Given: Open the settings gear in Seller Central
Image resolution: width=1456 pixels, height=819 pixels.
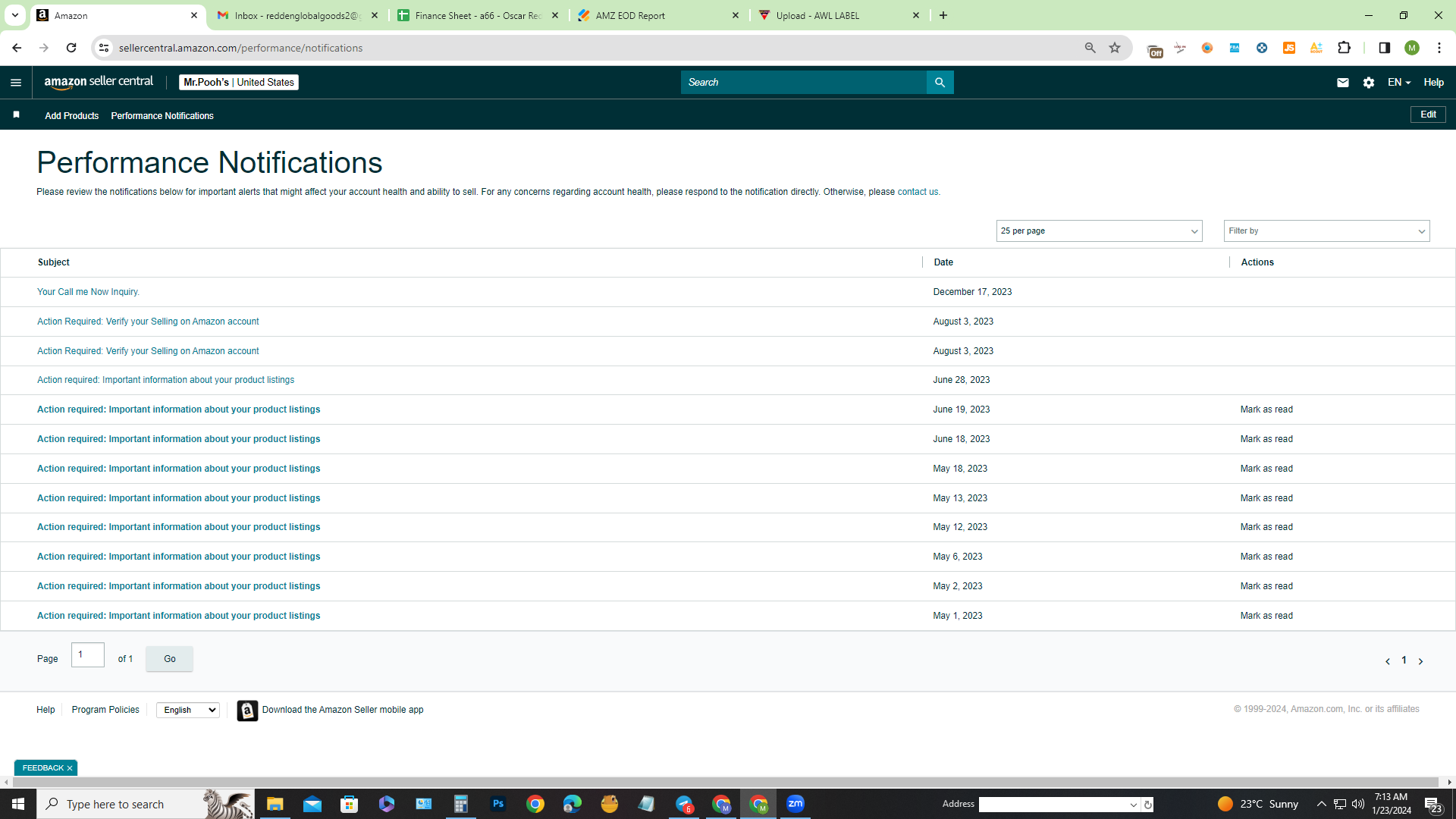Looking at the screenshot, I should click(1369, 83).
